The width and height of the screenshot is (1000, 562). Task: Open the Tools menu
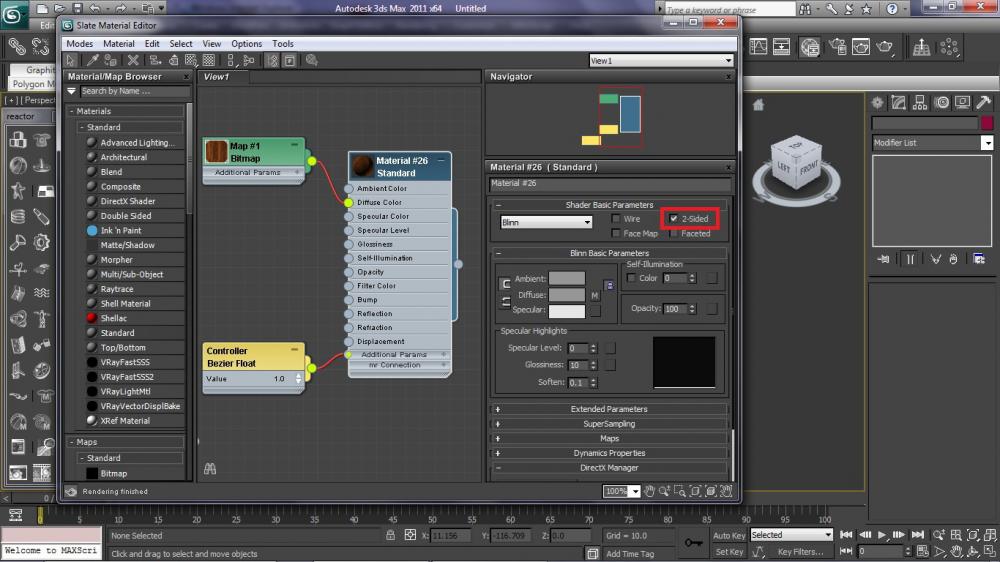click(283, 44)
